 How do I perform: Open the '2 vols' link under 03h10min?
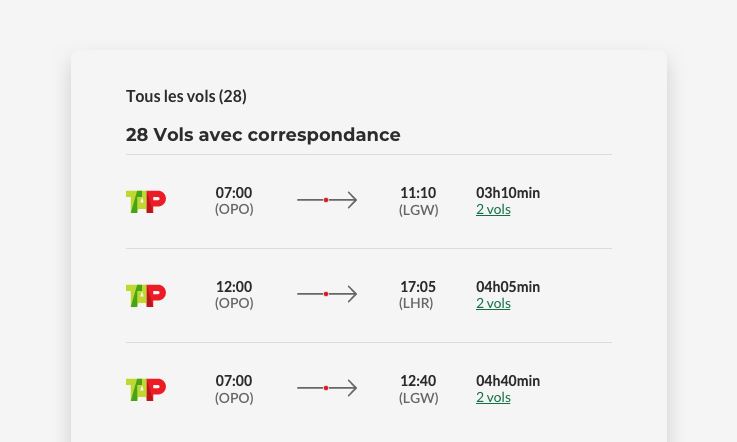pyautogui.click(x=493, y=210)
